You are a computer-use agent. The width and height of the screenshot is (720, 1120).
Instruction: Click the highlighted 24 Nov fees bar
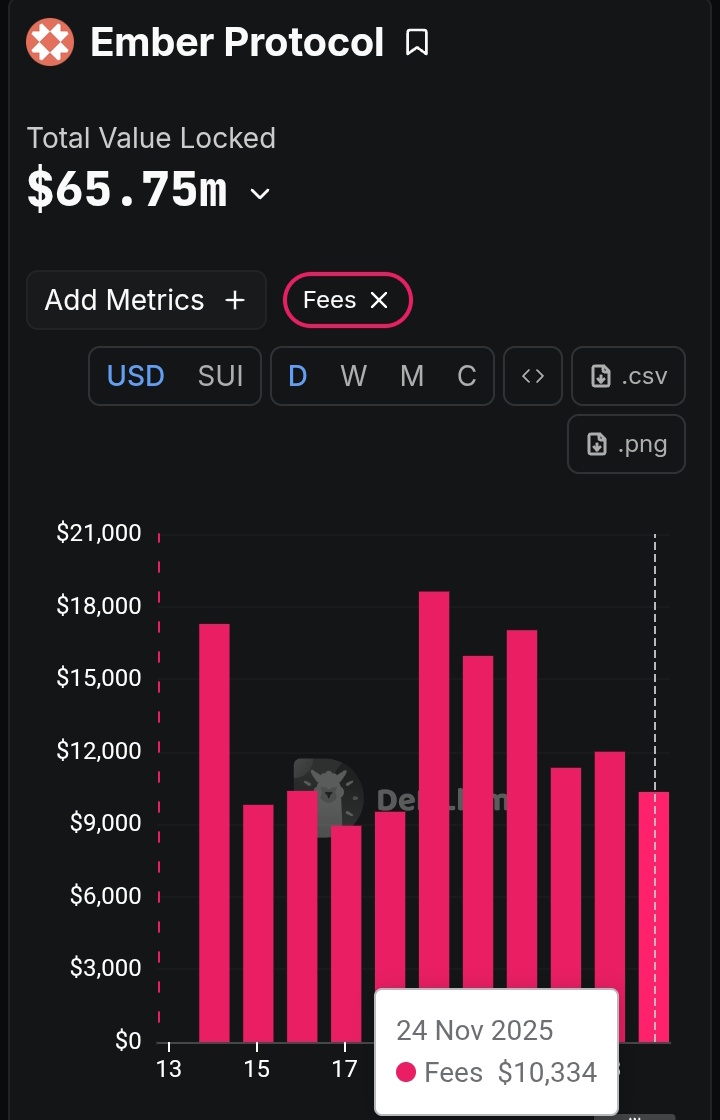(654, 916)
